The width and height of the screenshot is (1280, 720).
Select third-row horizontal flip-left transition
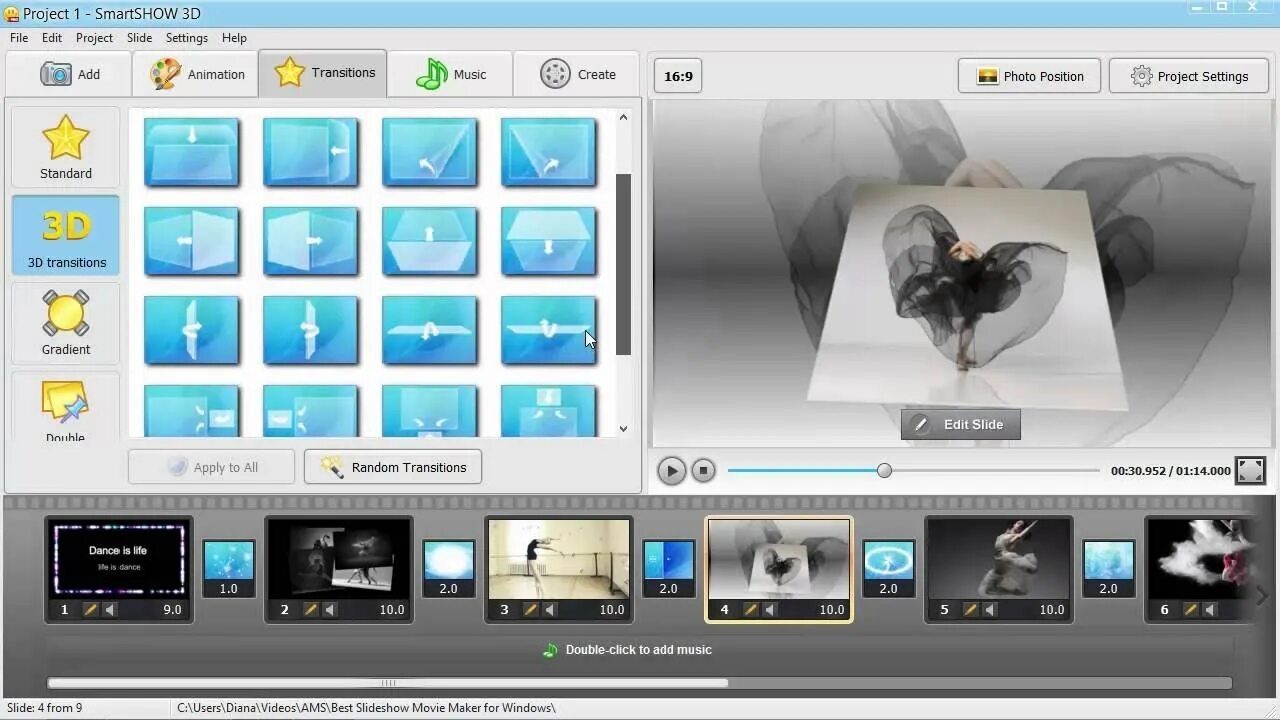[192, 330]
